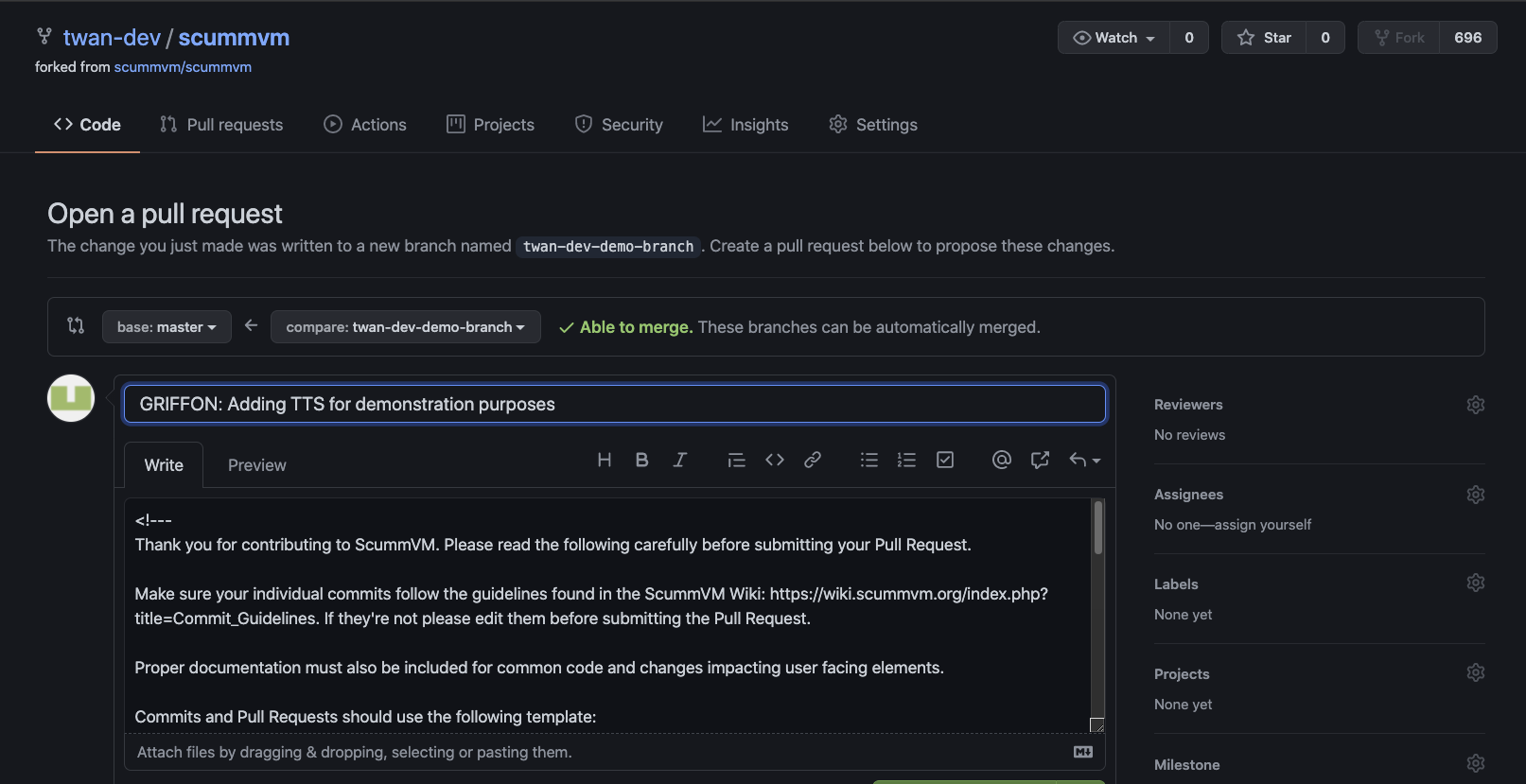Open twan-dev user profile link
Image resolution: width=1526 pixels, height=784 pixels.
(112, 38)
